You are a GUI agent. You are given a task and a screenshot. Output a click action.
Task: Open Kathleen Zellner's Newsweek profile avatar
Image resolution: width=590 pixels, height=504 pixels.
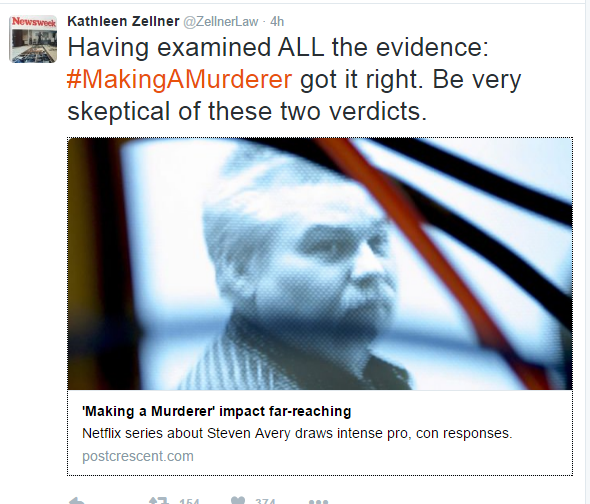coord(33,39)
